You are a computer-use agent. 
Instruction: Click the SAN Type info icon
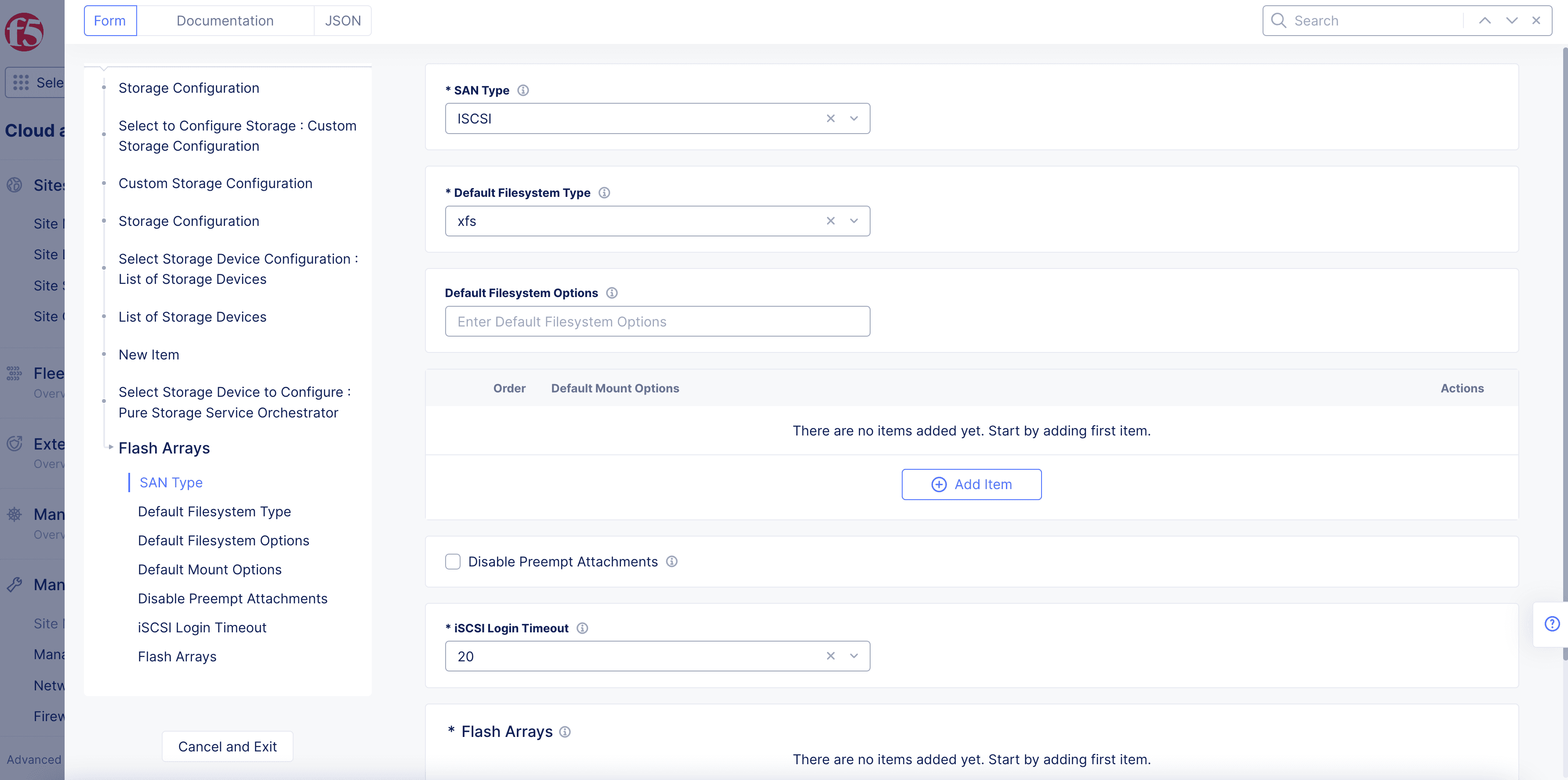click(523, 91)
